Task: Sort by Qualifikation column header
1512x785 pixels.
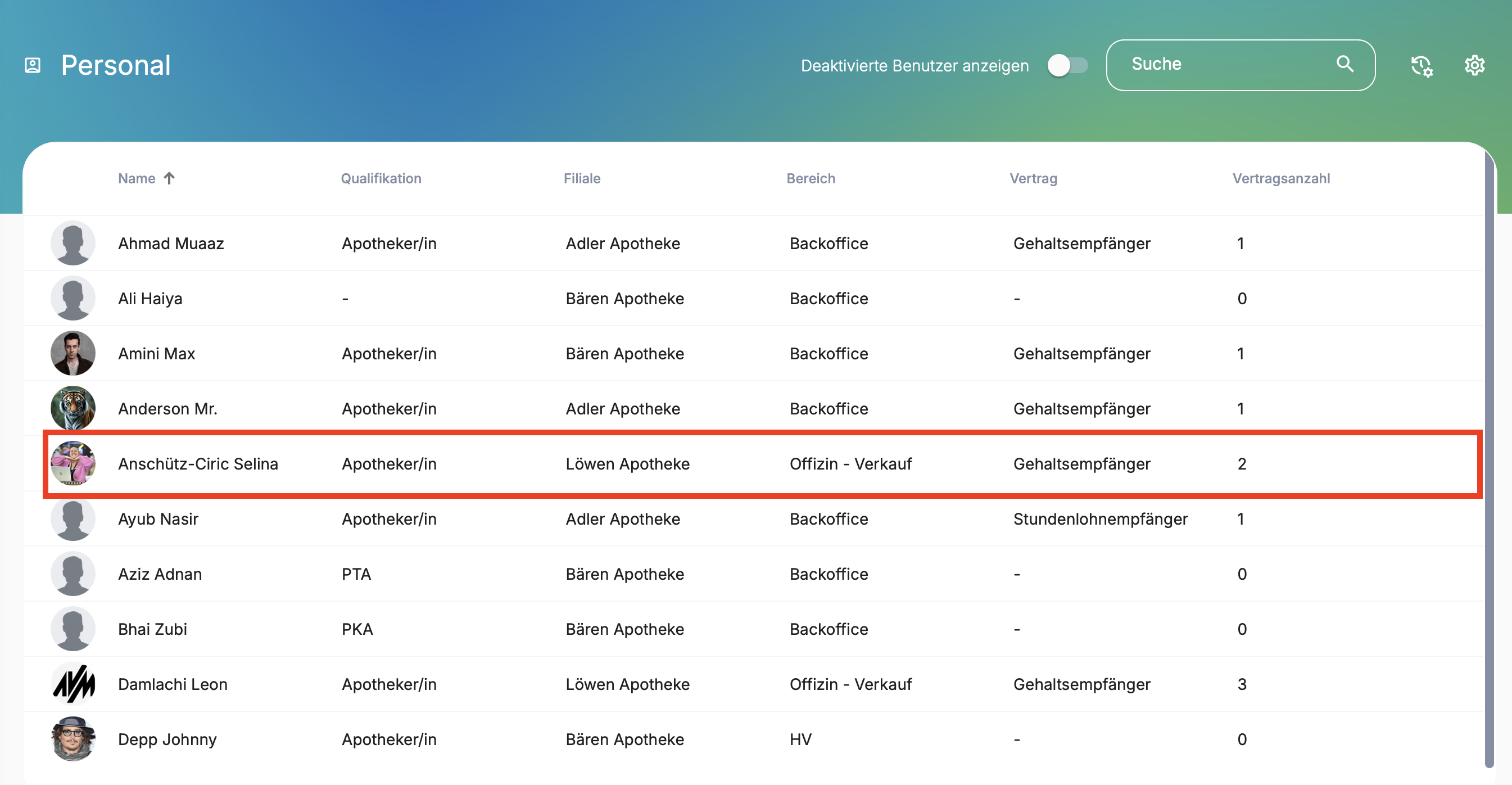Action: click(381, 178)
